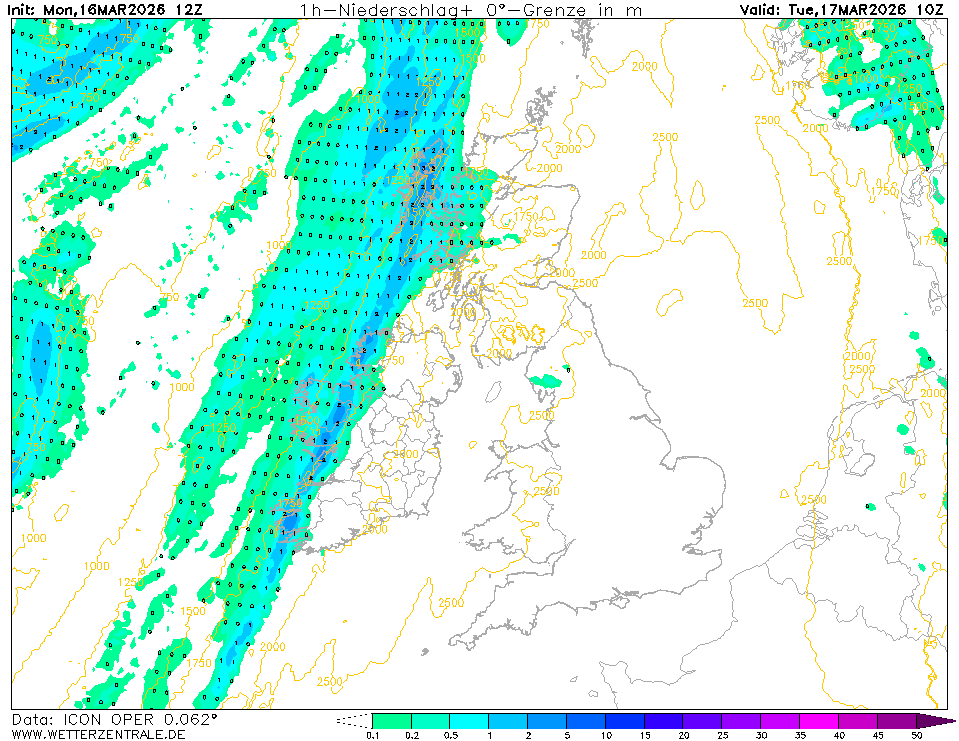Pick the 10–15 dark blue legend swatch
This screenshot has width=959, height=741.
[x=625, y=720]
